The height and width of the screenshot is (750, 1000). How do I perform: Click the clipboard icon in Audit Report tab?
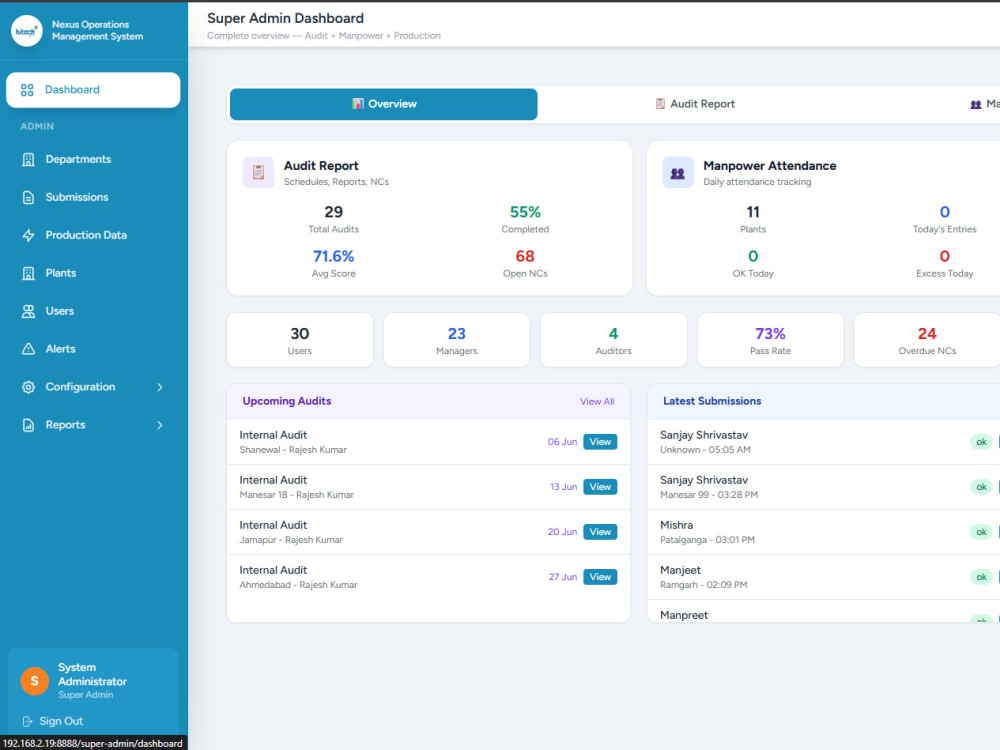coord(660,104)
